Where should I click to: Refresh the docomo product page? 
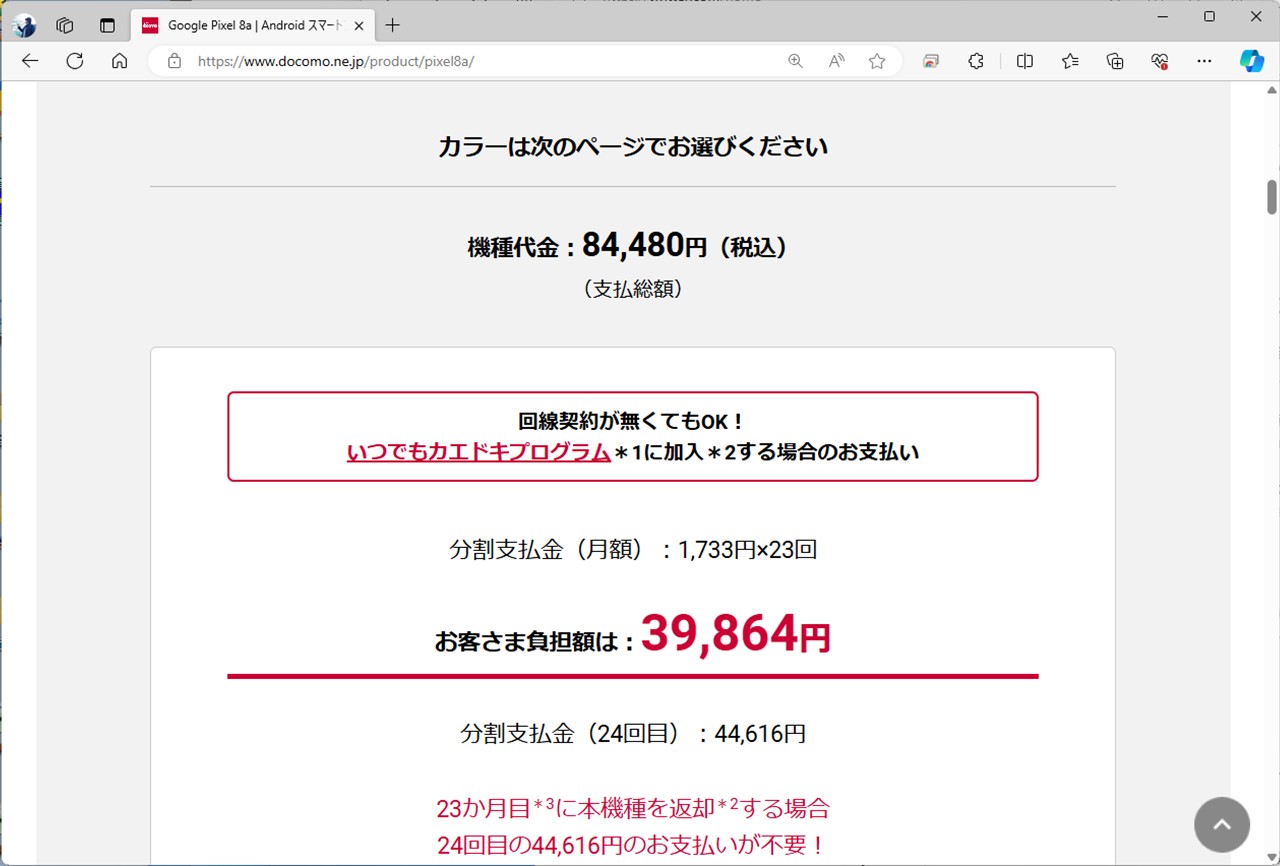(x=74, y=61)
